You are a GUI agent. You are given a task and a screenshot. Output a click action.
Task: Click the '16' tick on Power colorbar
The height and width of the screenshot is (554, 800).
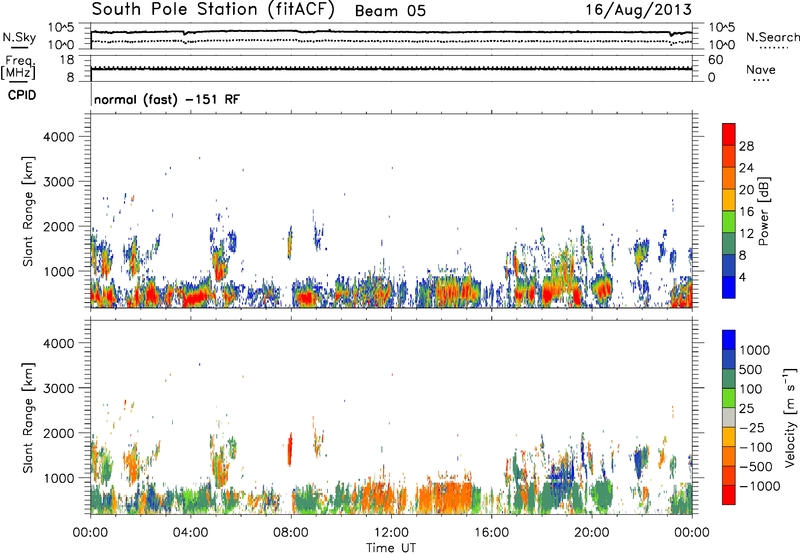pos(746,212)
